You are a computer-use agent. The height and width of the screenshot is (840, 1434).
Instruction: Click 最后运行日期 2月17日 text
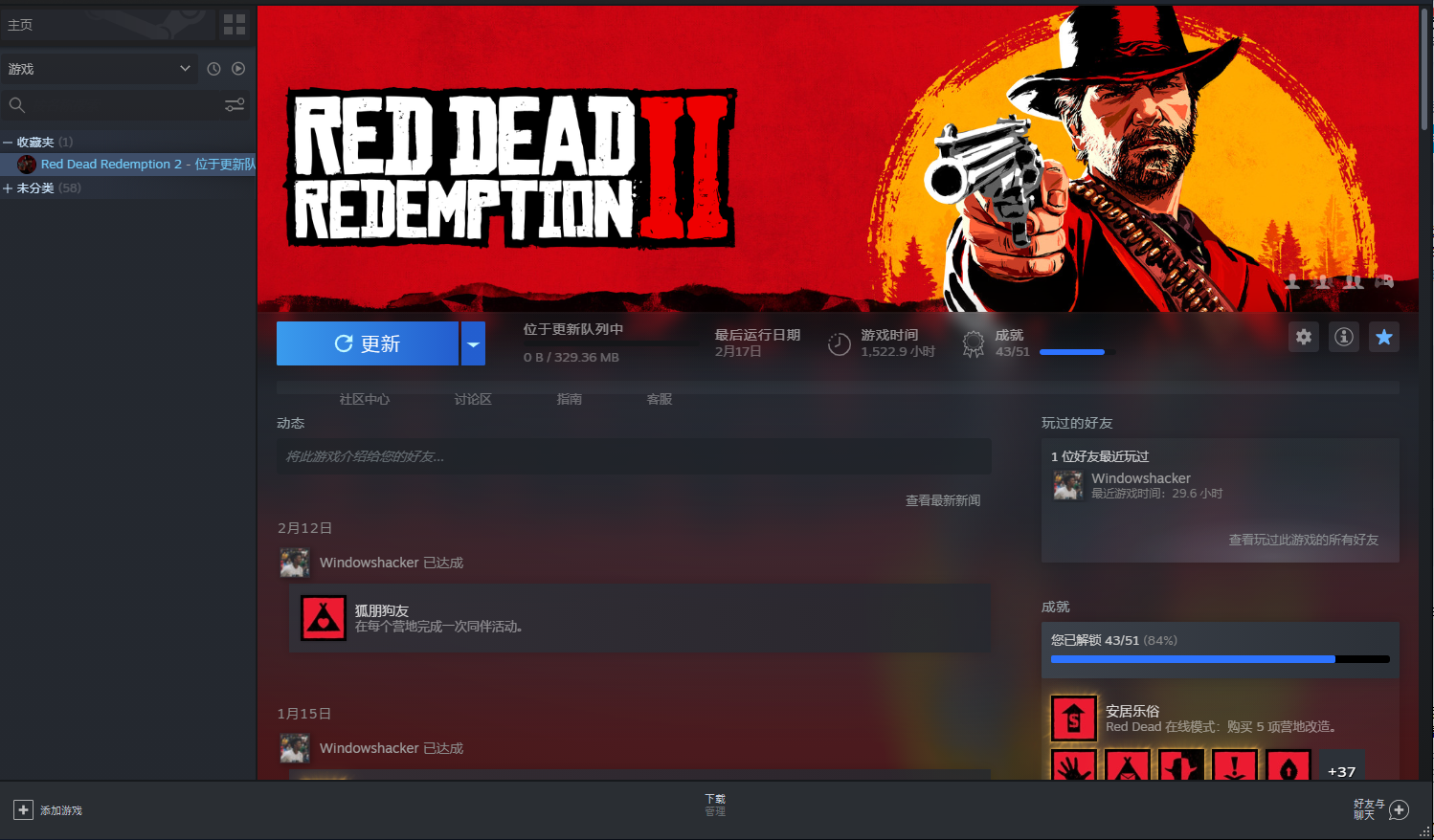click(757, 343)
